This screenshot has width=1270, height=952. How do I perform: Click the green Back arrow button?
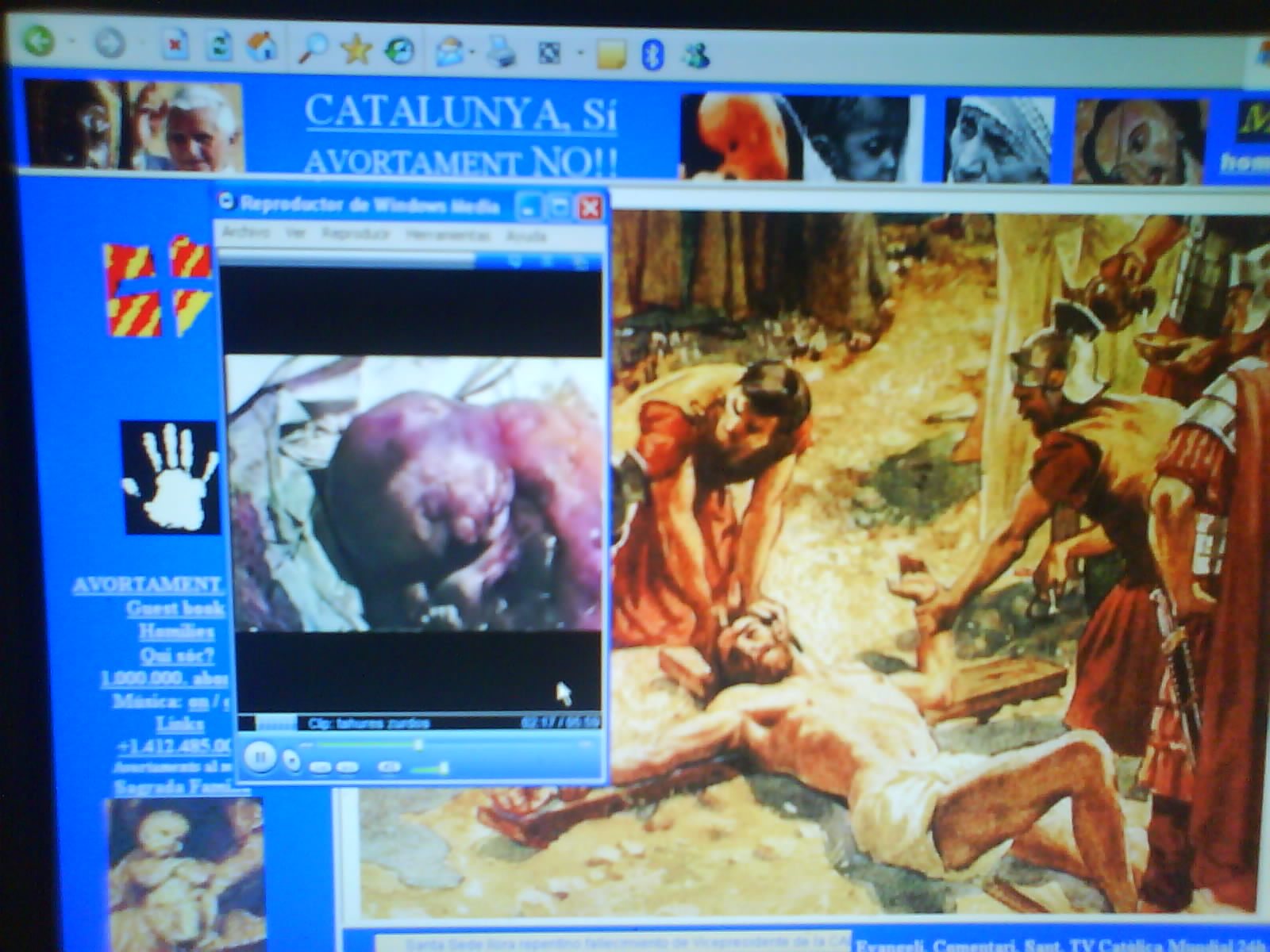pos(37,40)
